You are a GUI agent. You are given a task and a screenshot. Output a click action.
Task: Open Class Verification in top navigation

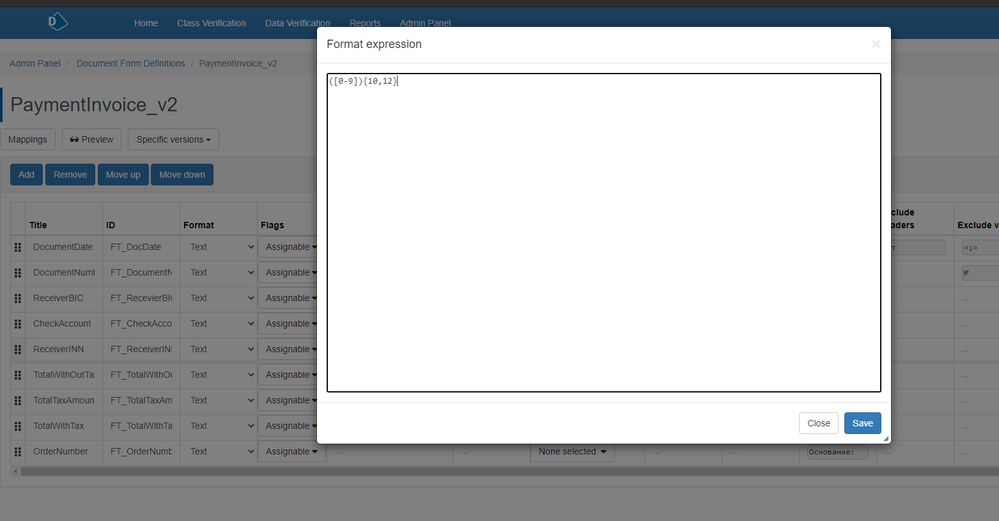click(x=212, y=23)
